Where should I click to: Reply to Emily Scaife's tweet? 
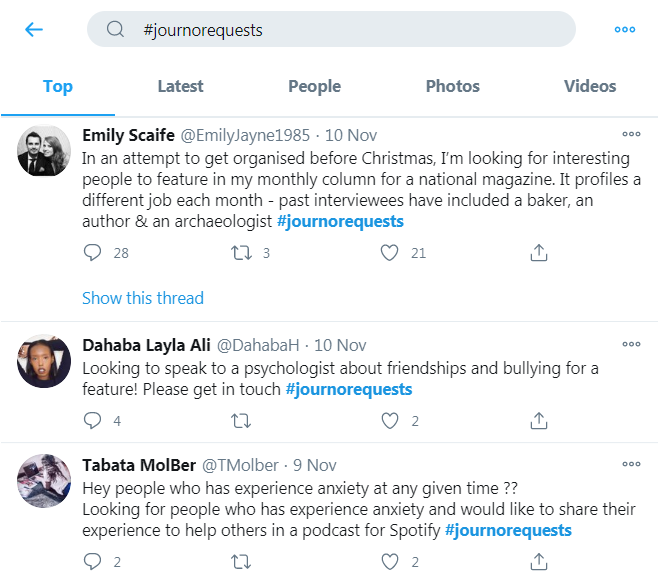tap(92, 253)
